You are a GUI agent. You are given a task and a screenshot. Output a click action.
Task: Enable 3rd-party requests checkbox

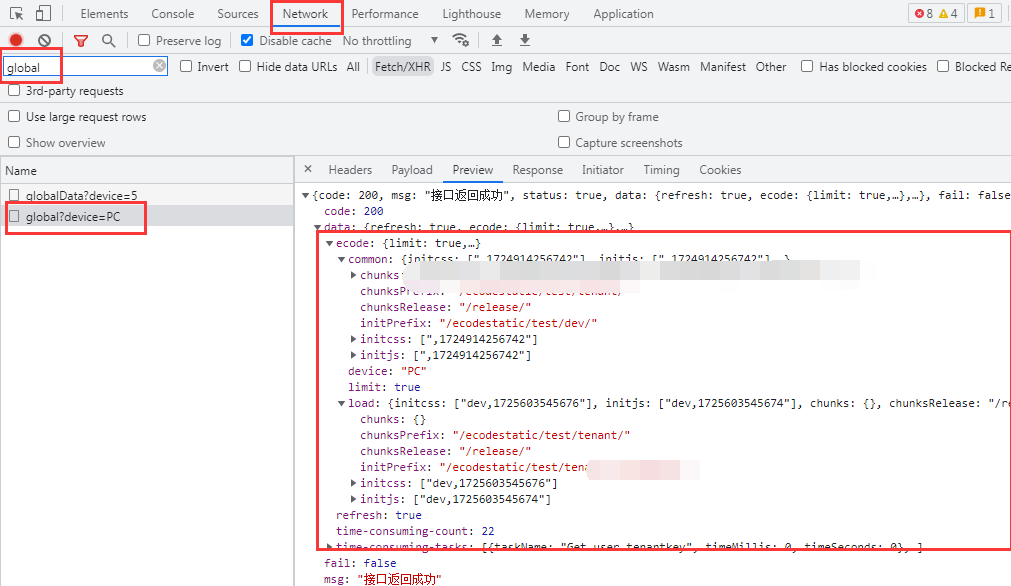pyautogui.click(x=14, y=91)
